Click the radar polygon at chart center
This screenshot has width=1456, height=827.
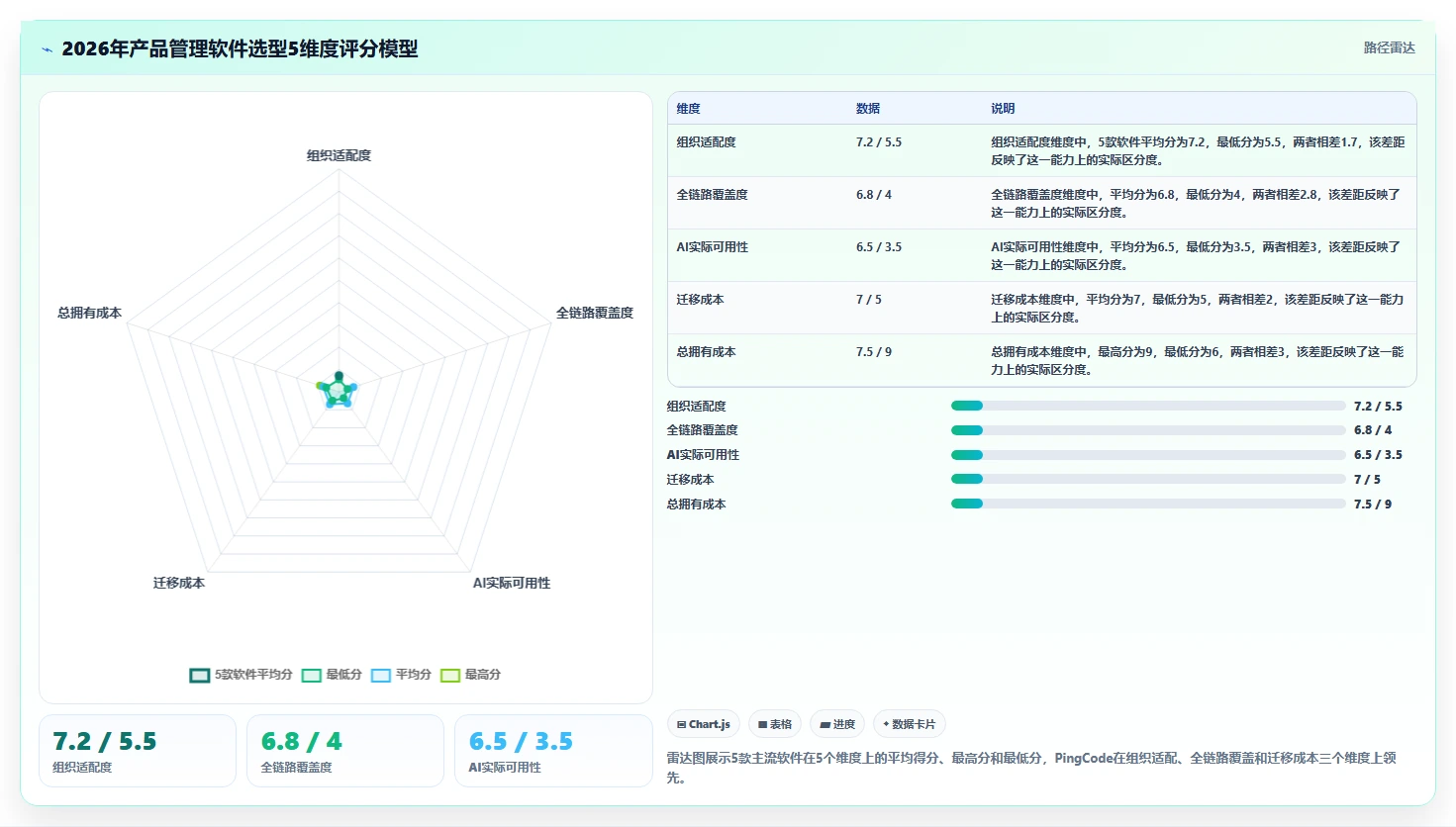tap(338, 391)
